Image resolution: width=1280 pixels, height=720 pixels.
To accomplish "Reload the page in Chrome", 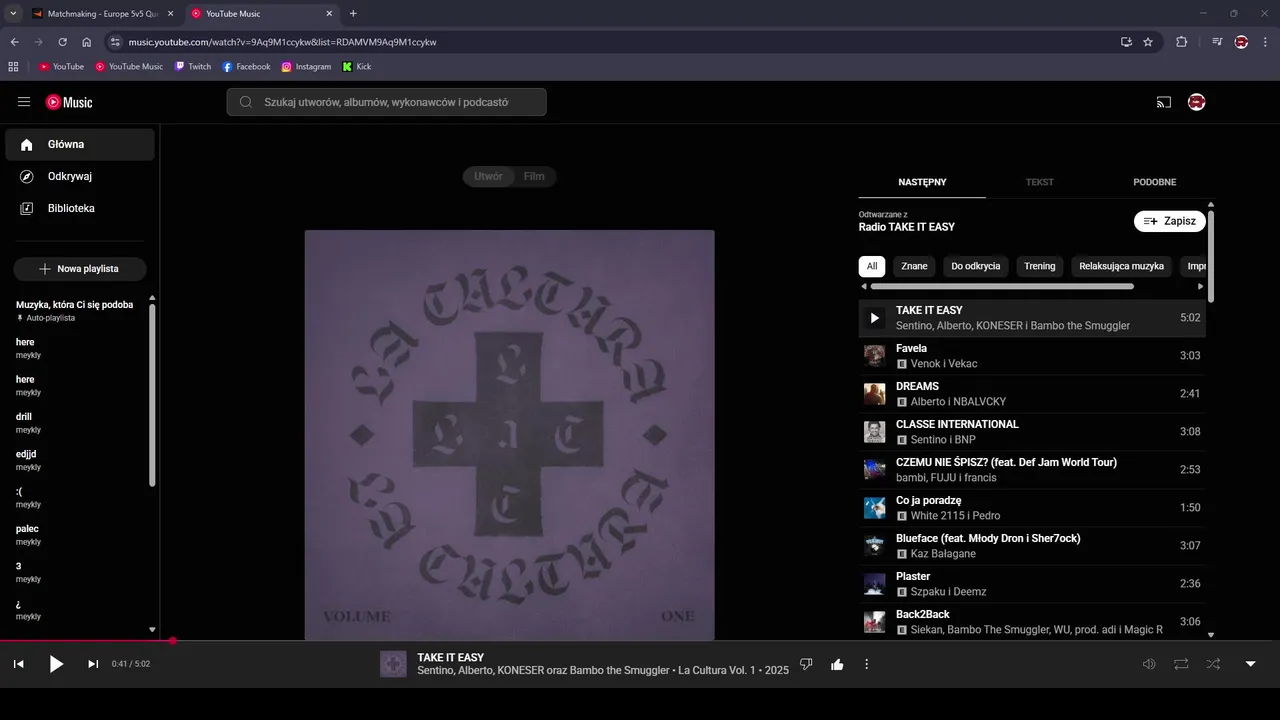I will 62,42.
